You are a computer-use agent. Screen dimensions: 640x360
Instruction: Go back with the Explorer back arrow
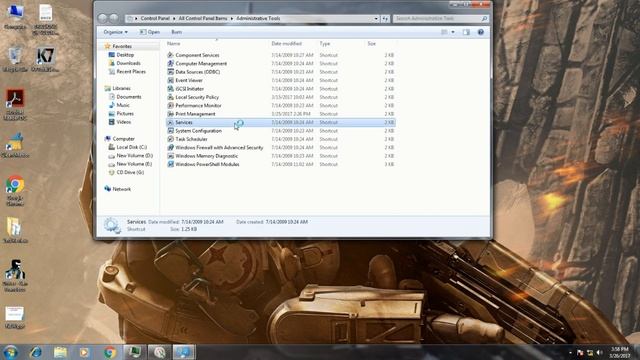tap(103, 18)
